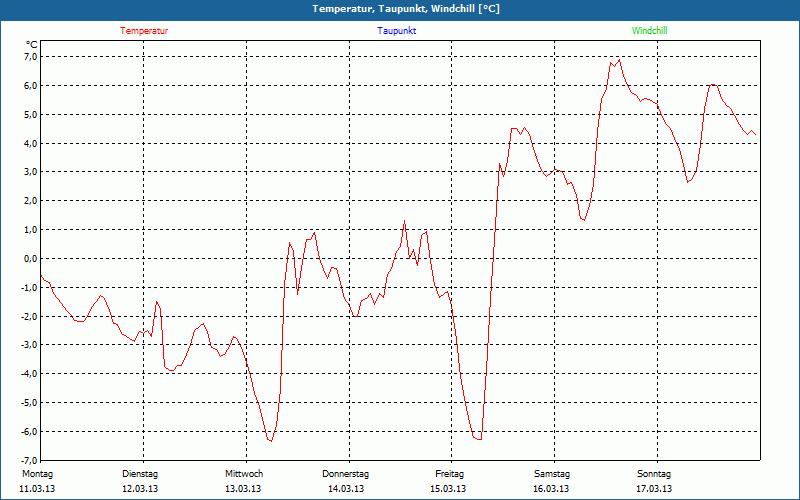800x500 pixels.
Task: Click the 7,0 y-axis value
Action: 30,57
